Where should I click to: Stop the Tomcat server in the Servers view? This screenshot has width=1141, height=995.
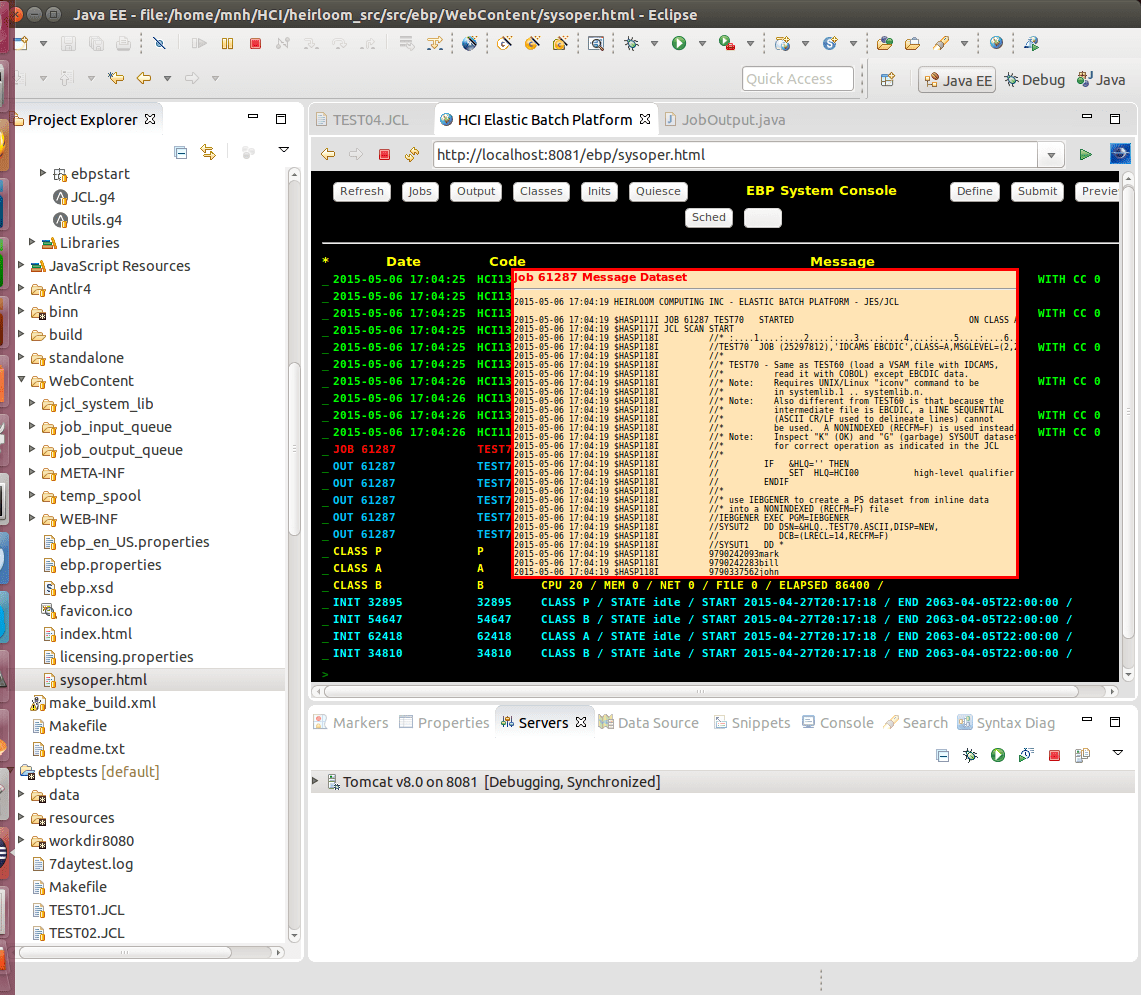[1053, 755]
